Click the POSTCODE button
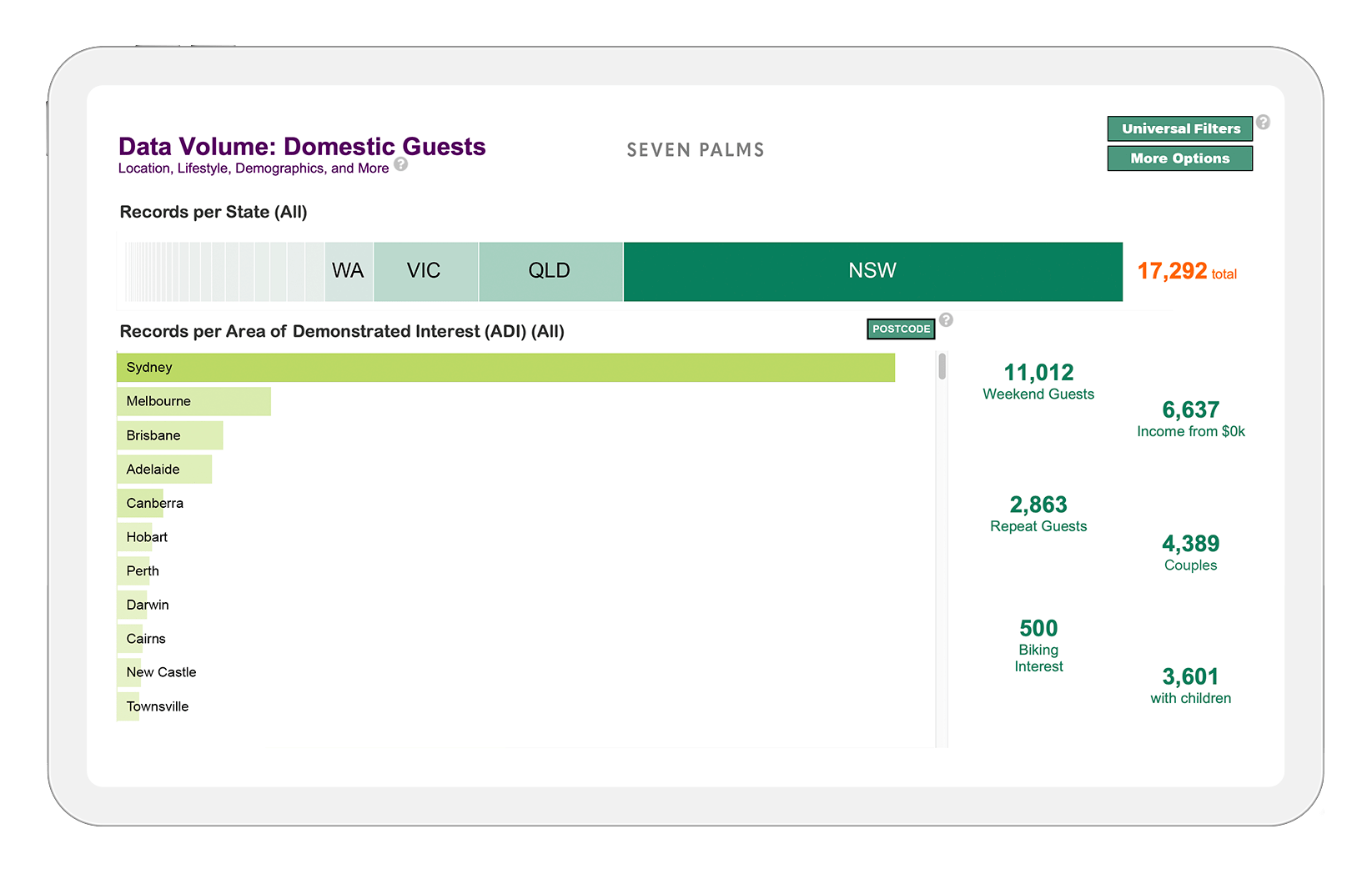1372x874 pixels. pos(901,329)
